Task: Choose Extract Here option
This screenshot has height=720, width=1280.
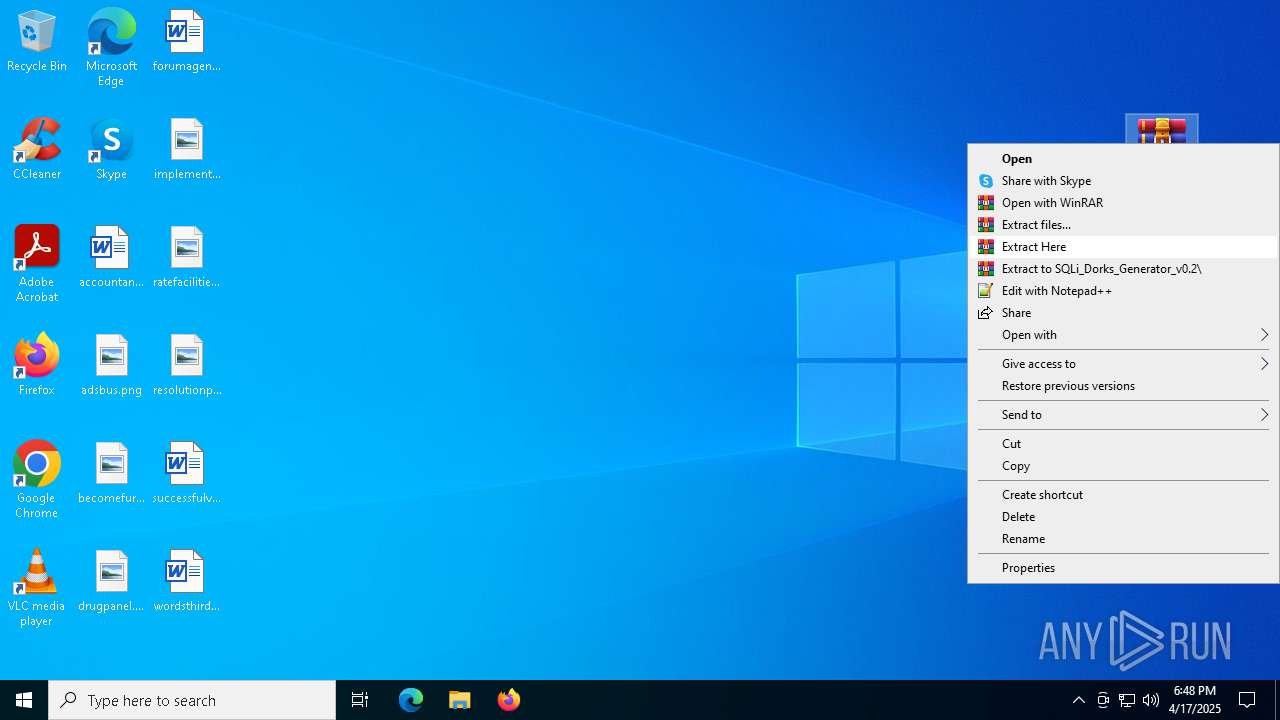Action: (x=1123, y=247)
